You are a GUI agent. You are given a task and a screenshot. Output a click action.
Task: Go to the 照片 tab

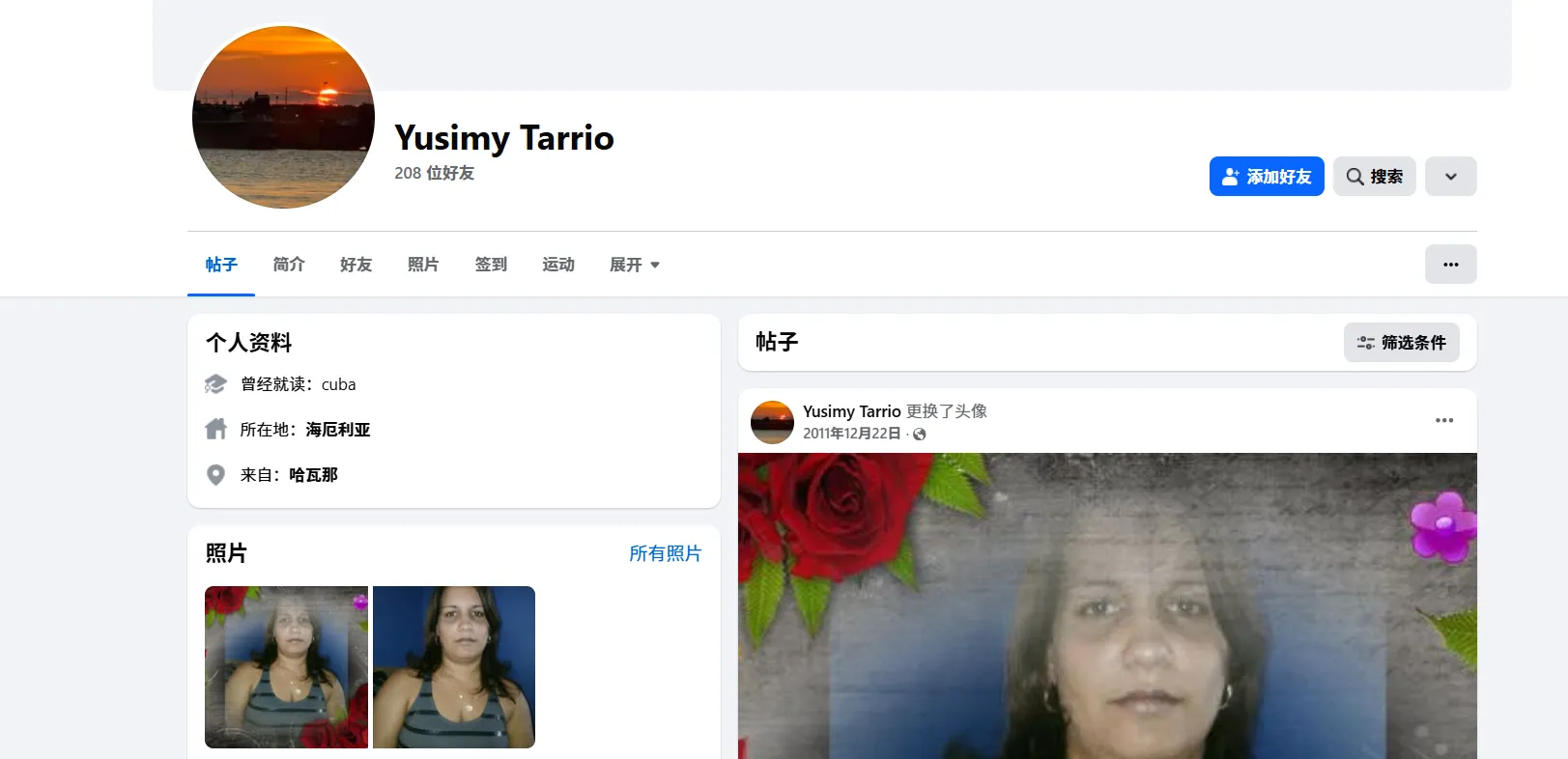[423, 265]
